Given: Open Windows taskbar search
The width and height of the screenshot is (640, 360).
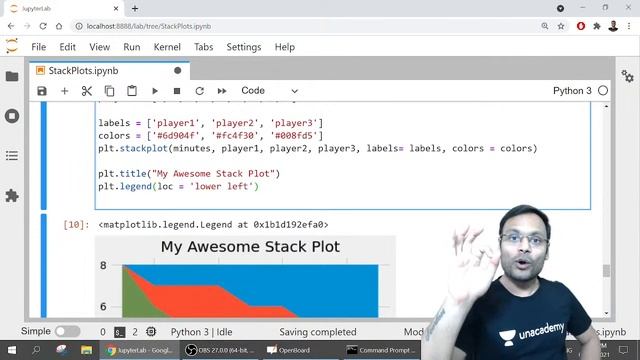Looking at the screenshot, I should pyautogui.click(x=36, y=350).
